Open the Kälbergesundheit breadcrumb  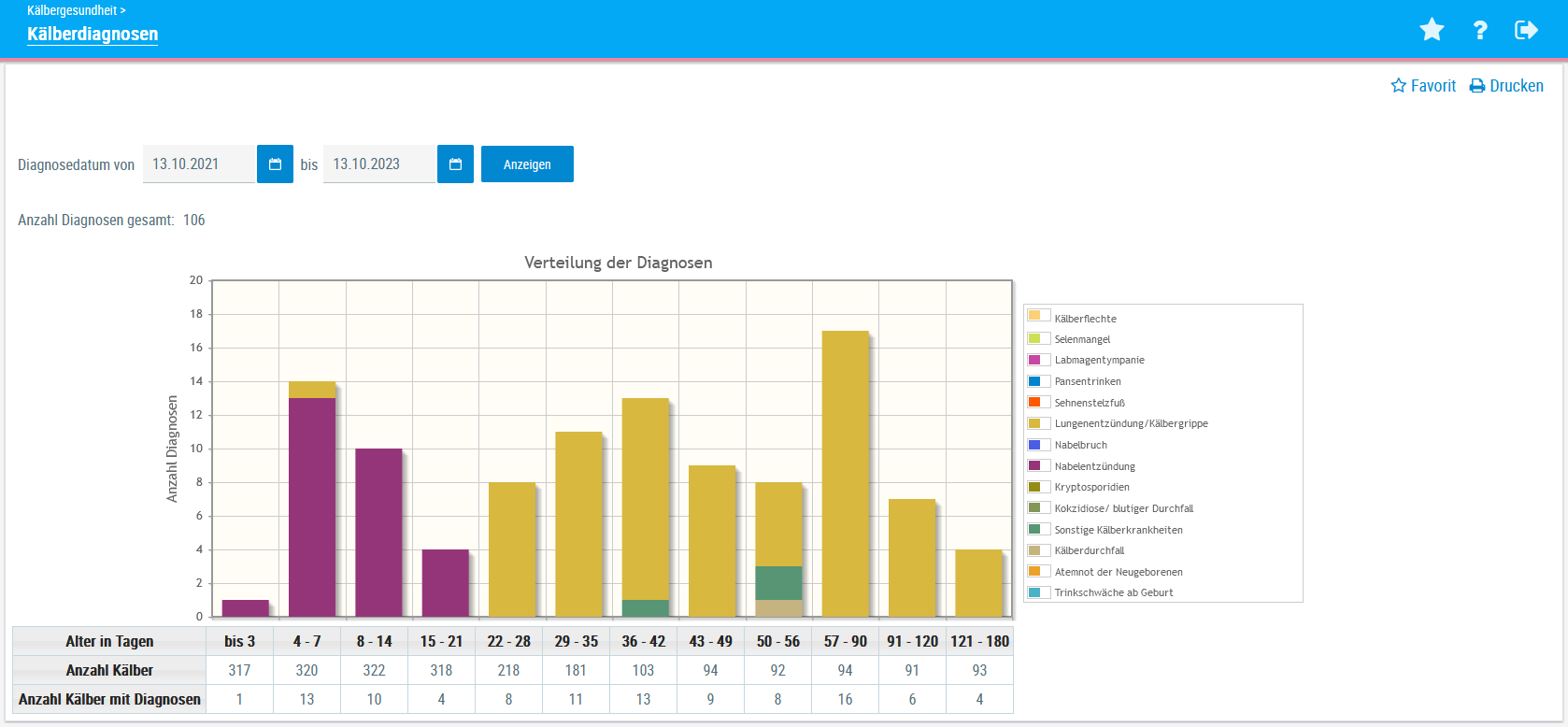72,10
